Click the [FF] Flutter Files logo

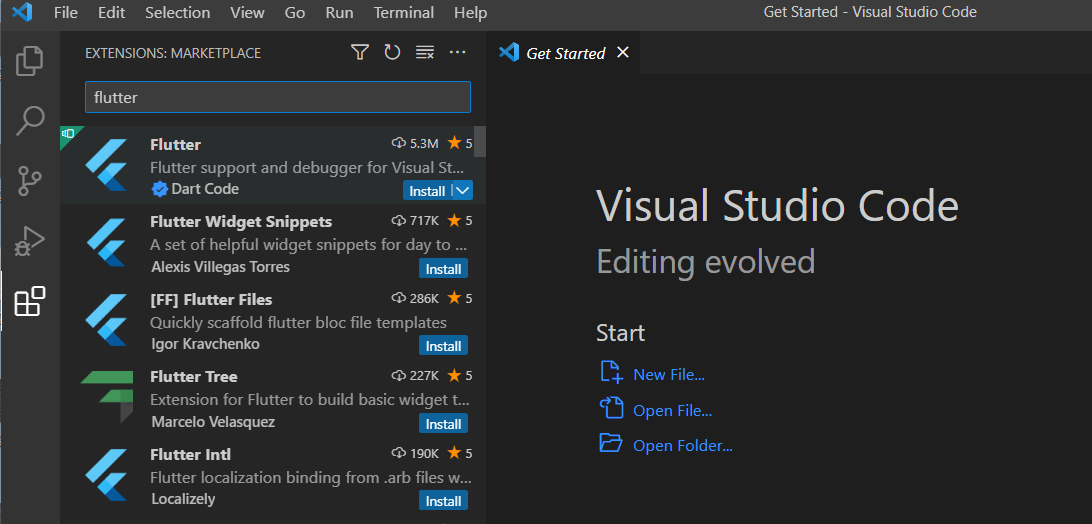tap(106, 320)
